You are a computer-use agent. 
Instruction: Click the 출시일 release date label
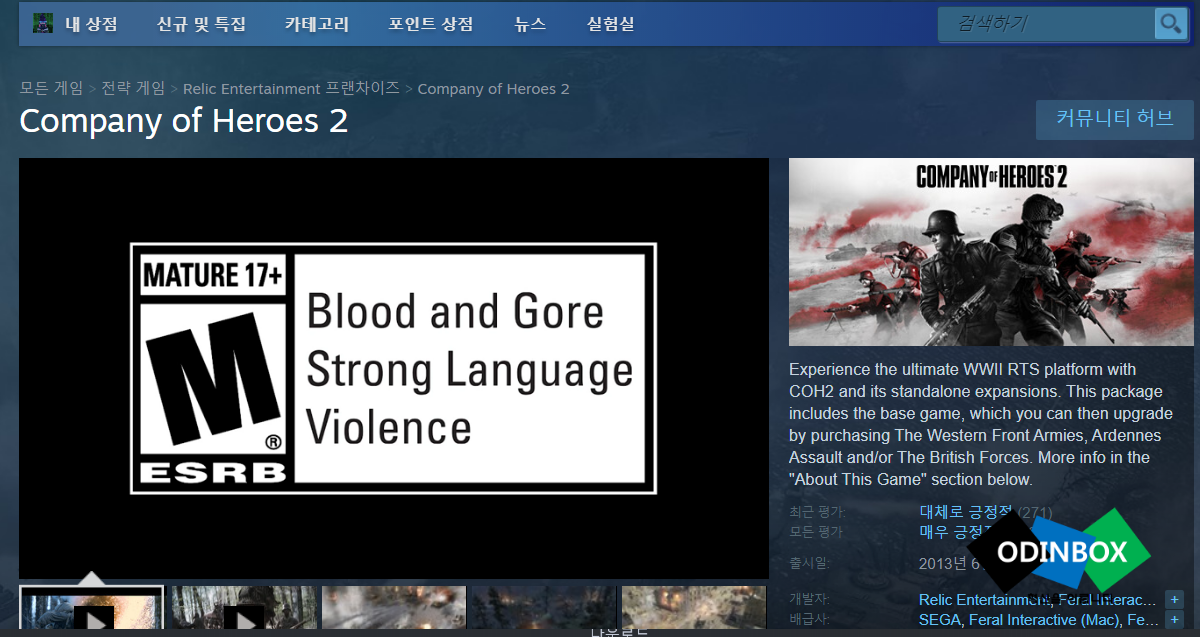pyautogui.click(x=810, y=563)
